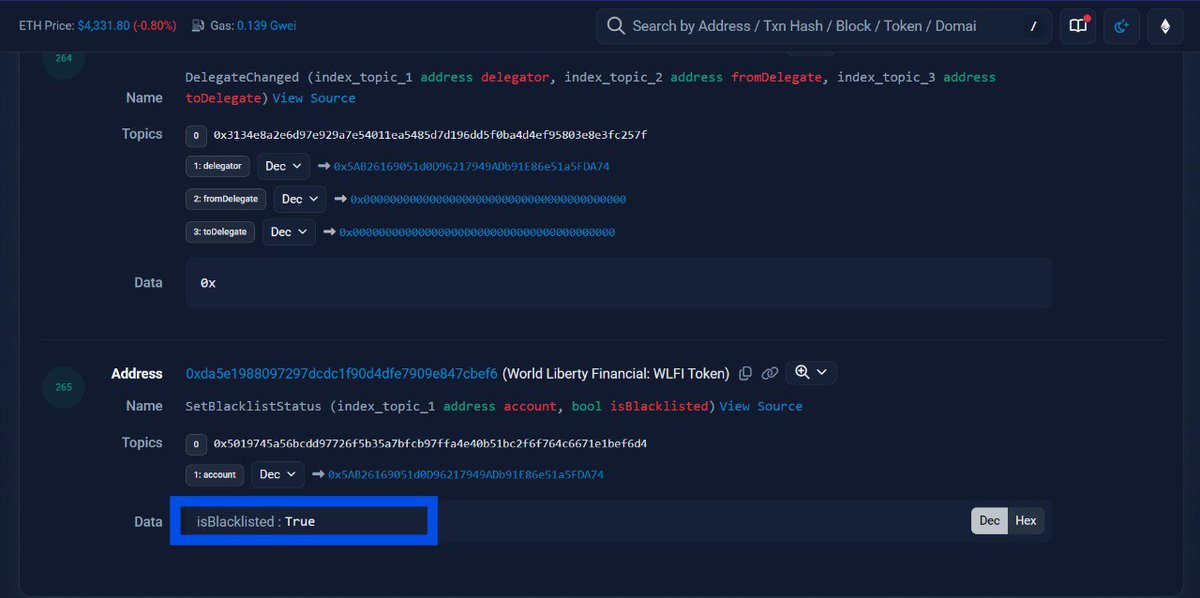Open the Ethereum network selector icon

click(x=1164, y=26)
